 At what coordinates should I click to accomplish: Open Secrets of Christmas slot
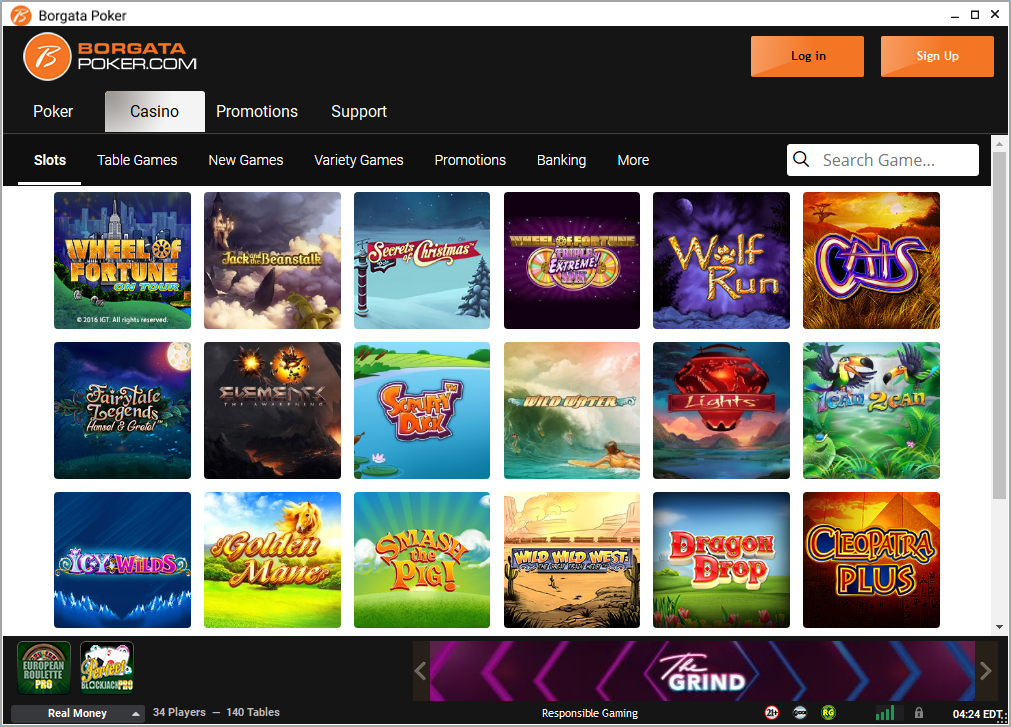[422, 260]
